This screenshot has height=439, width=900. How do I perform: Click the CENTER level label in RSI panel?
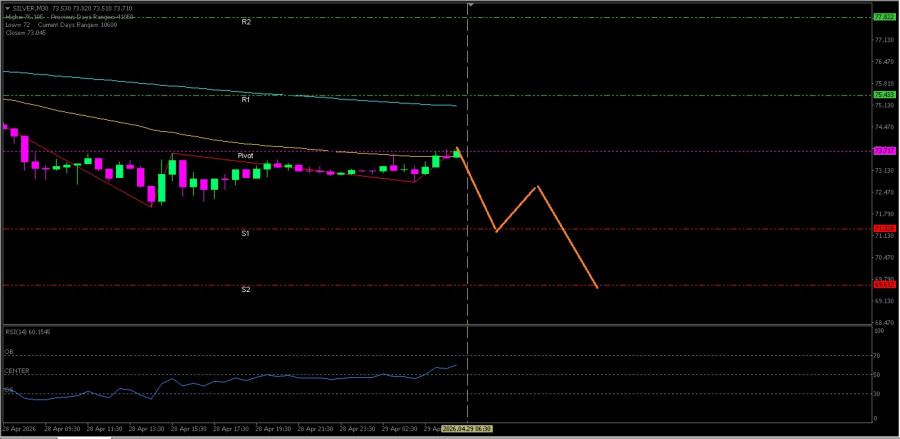[x=16, y=371]
